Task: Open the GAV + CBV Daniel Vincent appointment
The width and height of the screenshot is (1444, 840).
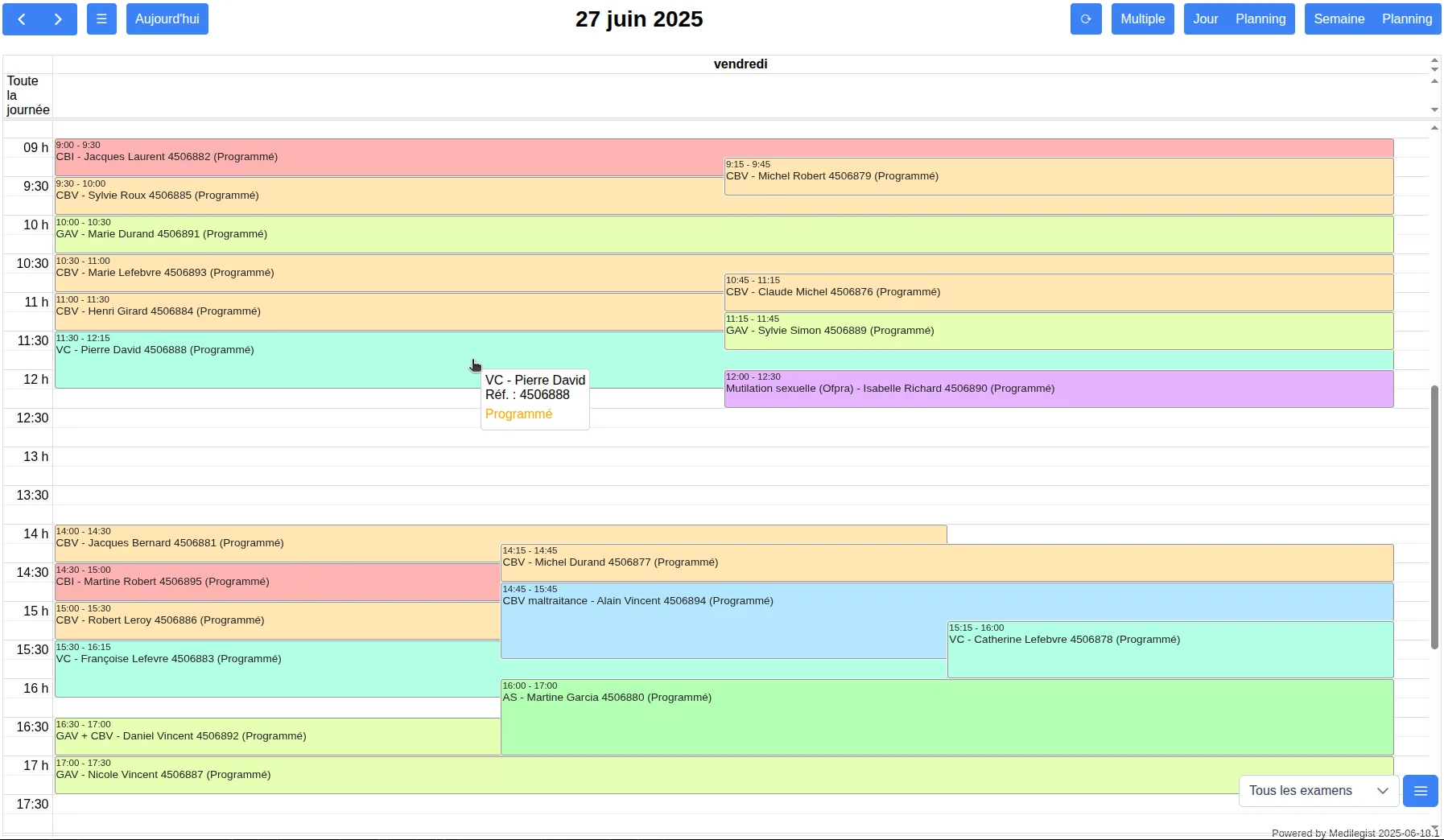Action: (x=278, y=736)
